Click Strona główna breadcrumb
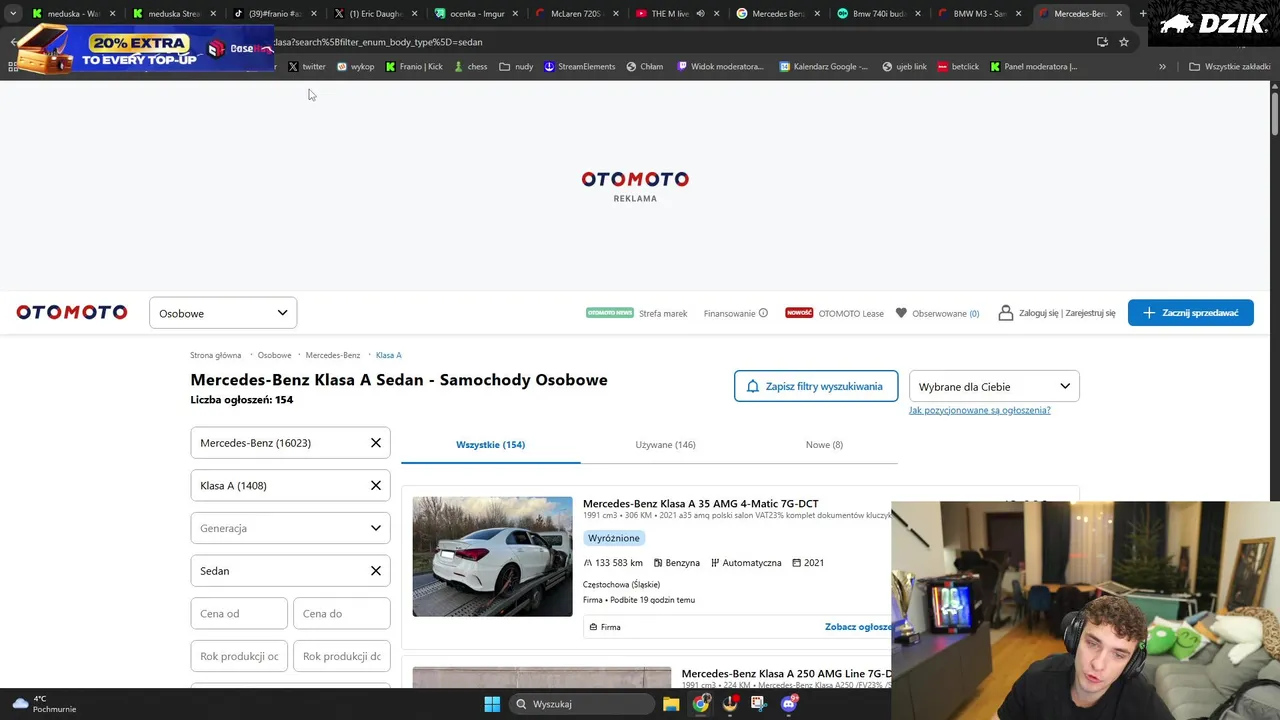This screenshot has width=1280, height=720. pos(216,355)
